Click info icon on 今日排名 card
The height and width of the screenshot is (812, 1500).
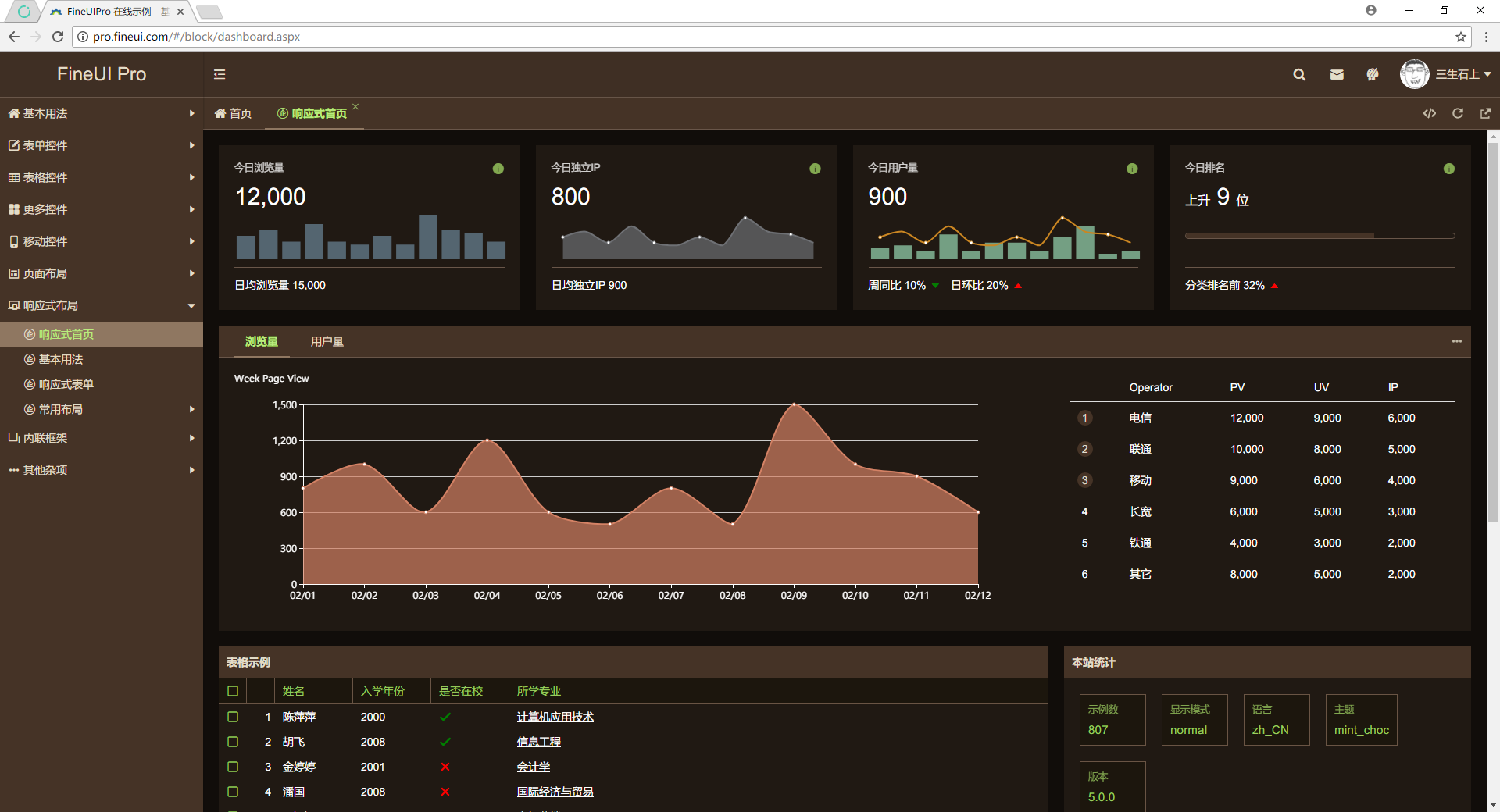click(x=1449, y=169)
